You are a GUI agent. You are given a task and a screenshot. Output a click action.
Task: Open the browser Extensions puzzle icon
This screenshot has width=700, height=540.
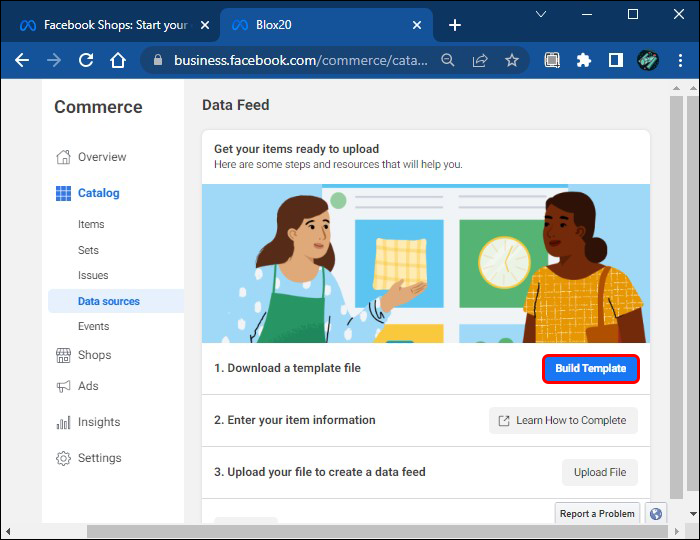pos(584,60)
